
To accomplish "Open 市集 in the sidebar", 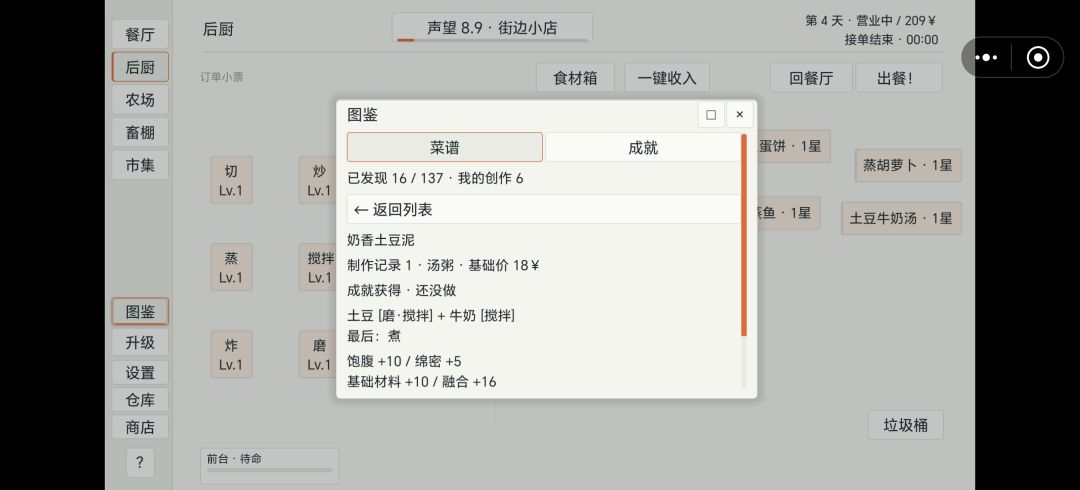I will tap(140, 165).
